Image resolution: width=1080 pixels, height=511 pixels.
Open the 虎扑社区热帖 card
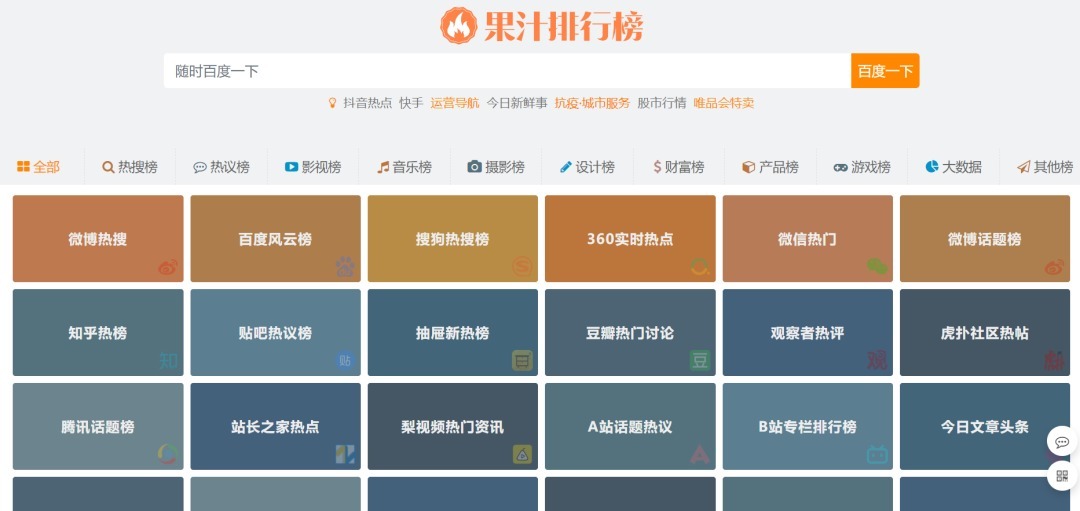click(x=985, y=333)
